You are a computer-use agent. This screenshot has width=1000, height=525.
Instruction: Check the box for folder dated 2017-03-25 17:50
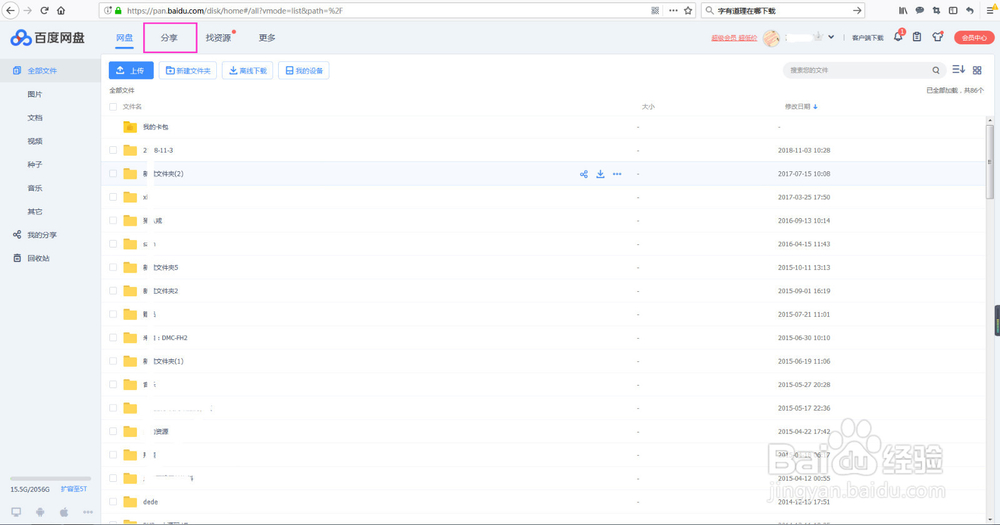tap(113, 197)
